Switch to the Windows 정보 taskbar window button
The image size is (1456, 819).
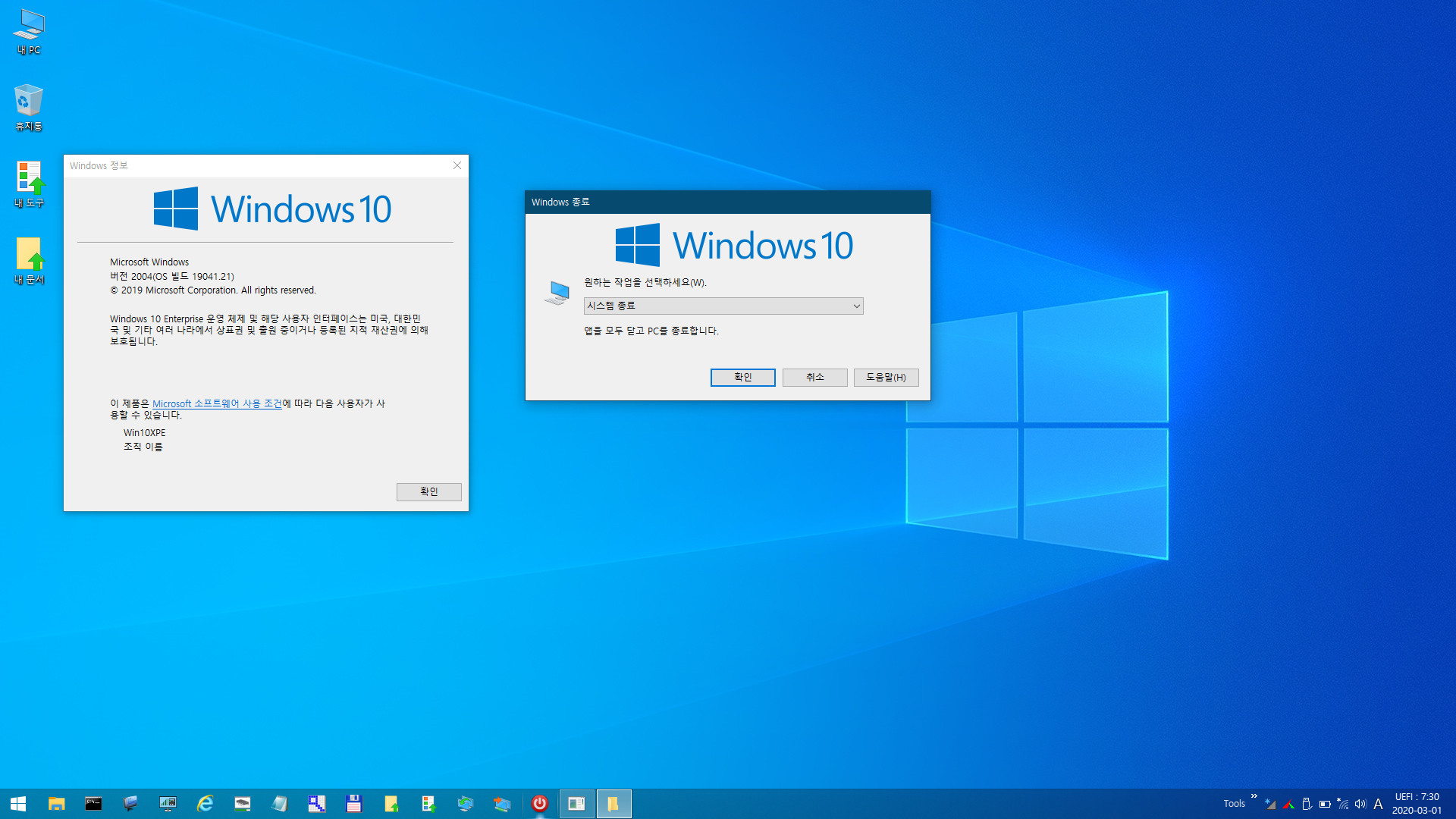tap(577, 804)
